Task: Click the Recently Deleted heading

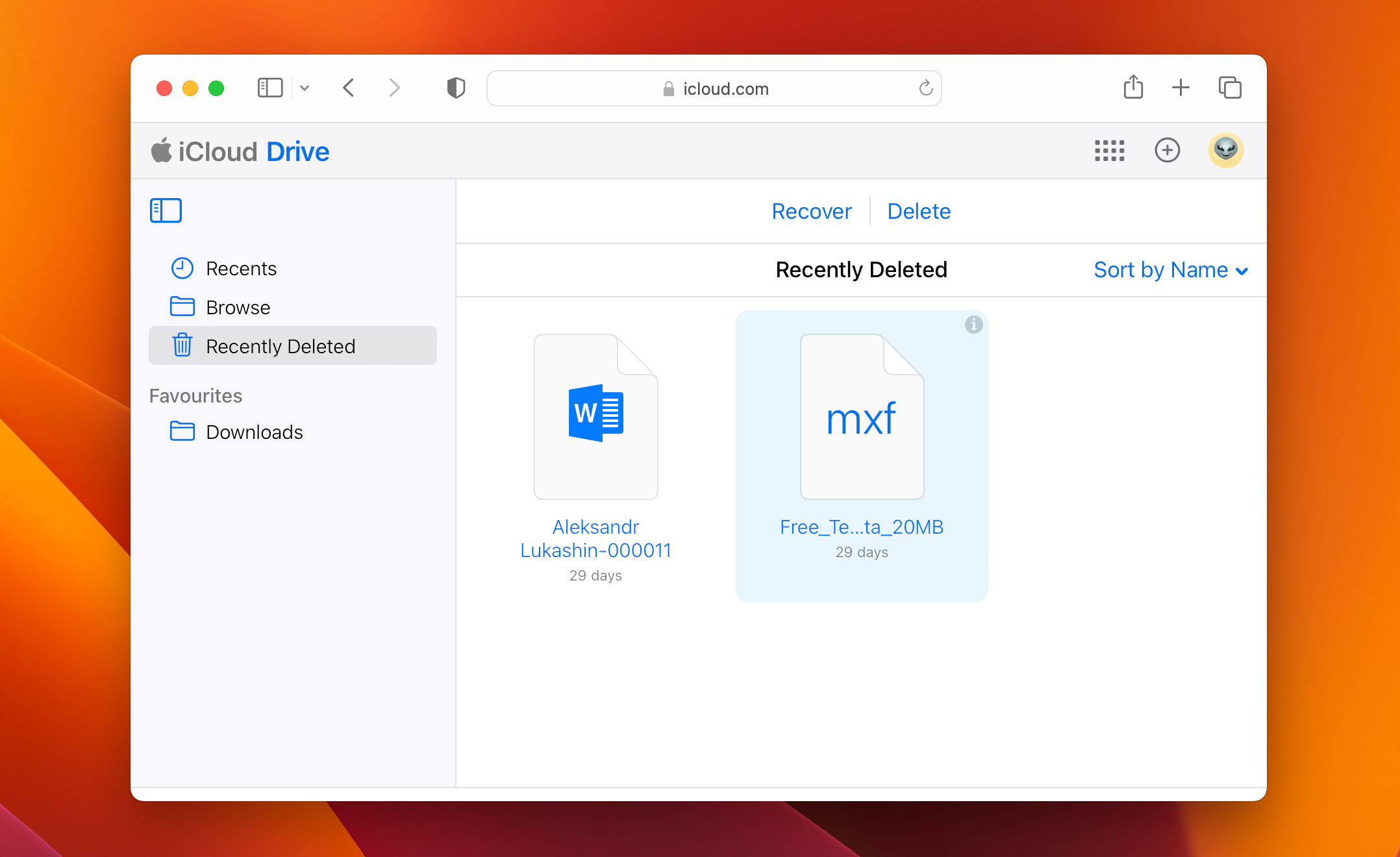Action: point(861,269)
